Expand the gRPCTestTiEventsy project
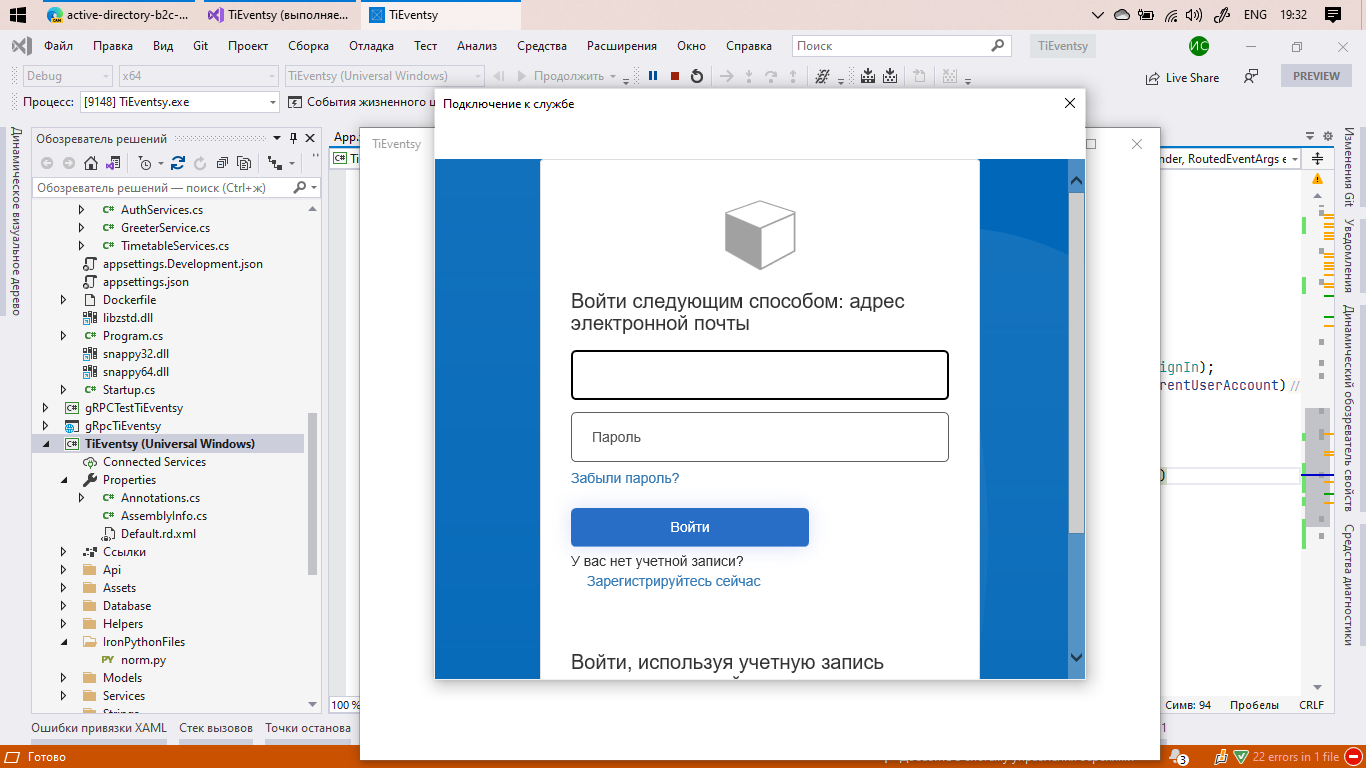This screenshot has height=768, width=1366. 45,408
